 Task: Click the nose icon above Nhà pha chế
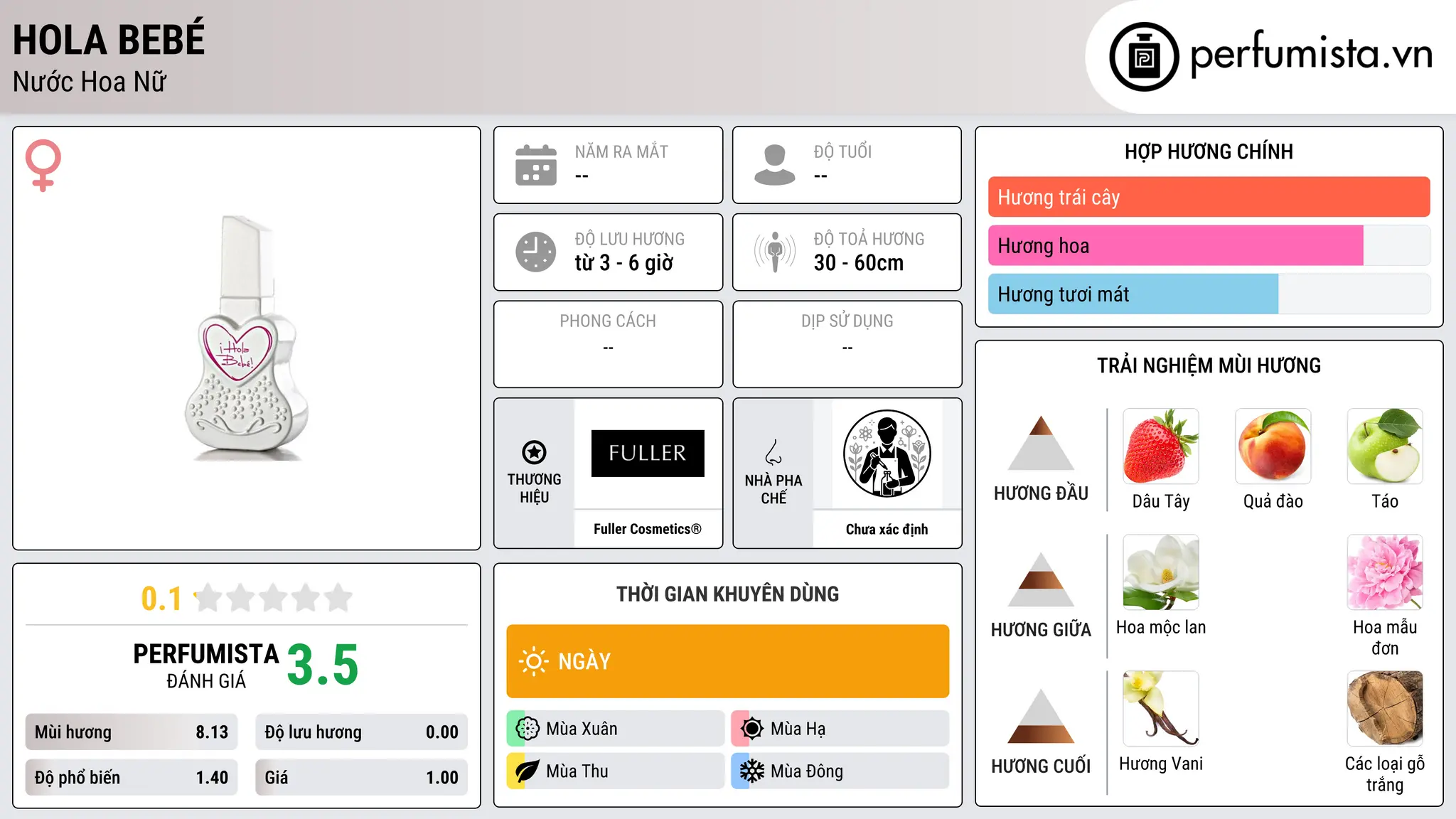coord(773,452)
